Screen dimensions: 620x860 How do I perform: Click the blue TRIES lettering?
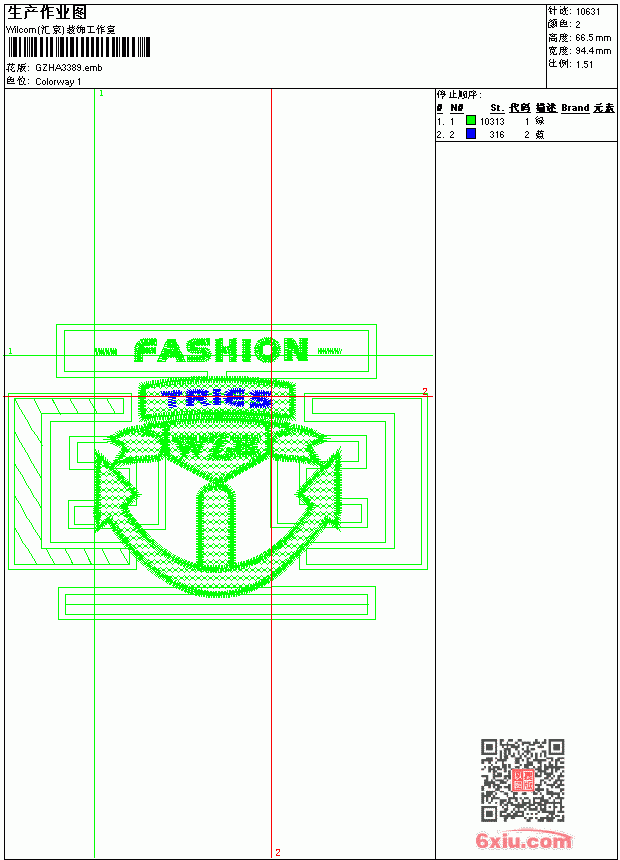tap(217, 399)
